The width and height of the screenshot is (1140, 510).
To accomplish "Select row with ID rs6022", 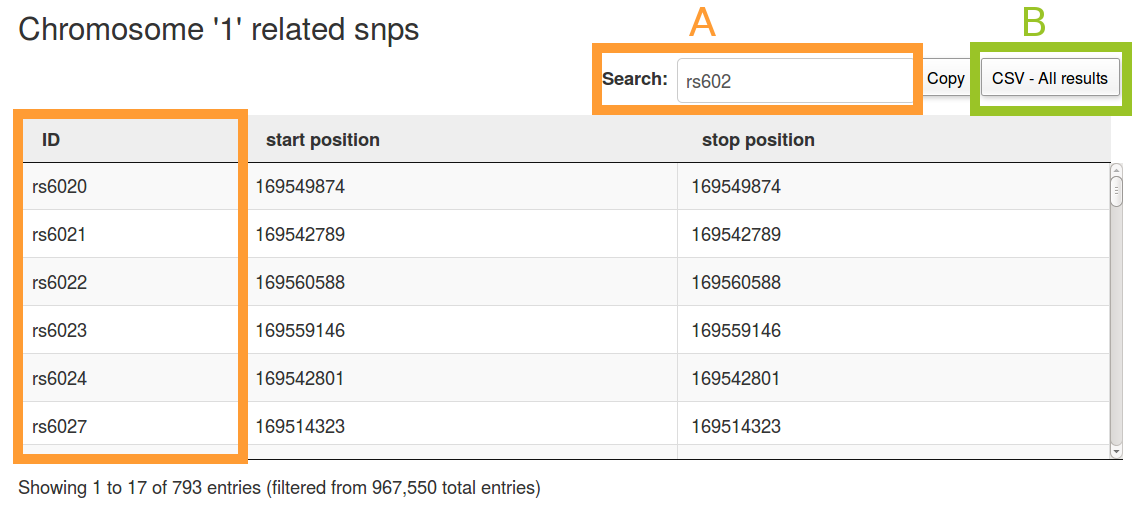I will tap(566, 282).
